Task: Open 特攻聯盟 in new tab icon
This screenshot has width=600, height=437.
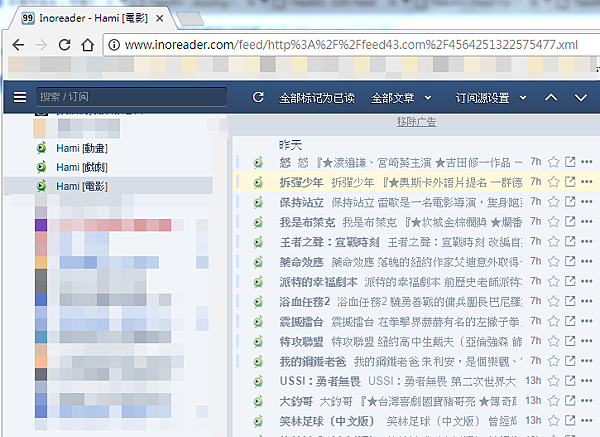Action: coord(570,341)
